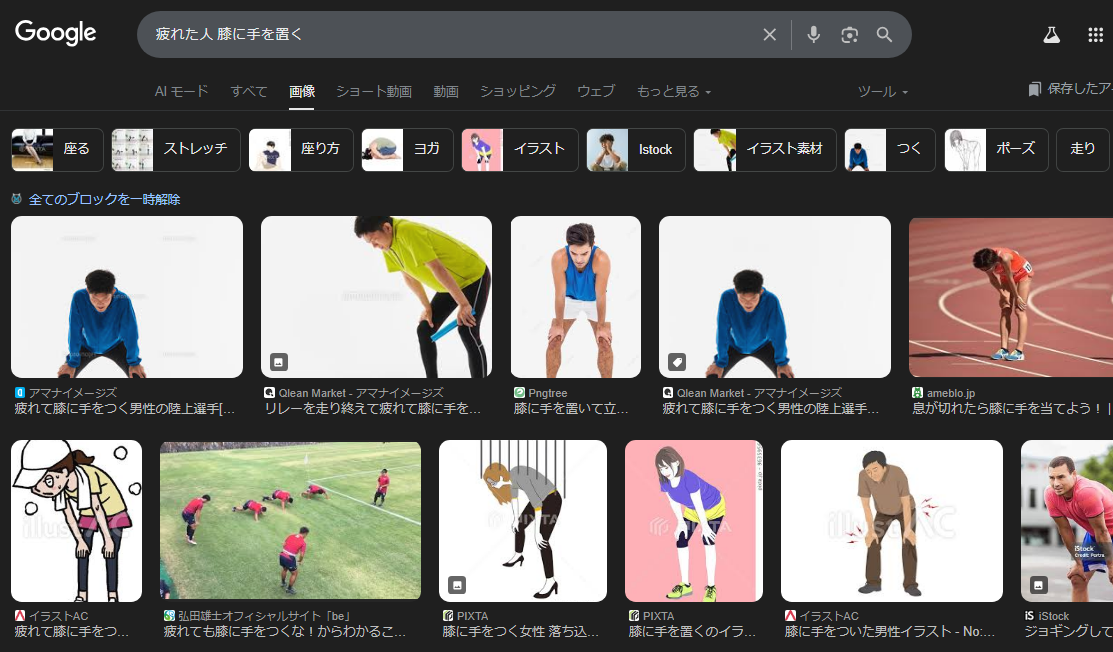Click the Google logo
1113x652 pixels.
56,33
